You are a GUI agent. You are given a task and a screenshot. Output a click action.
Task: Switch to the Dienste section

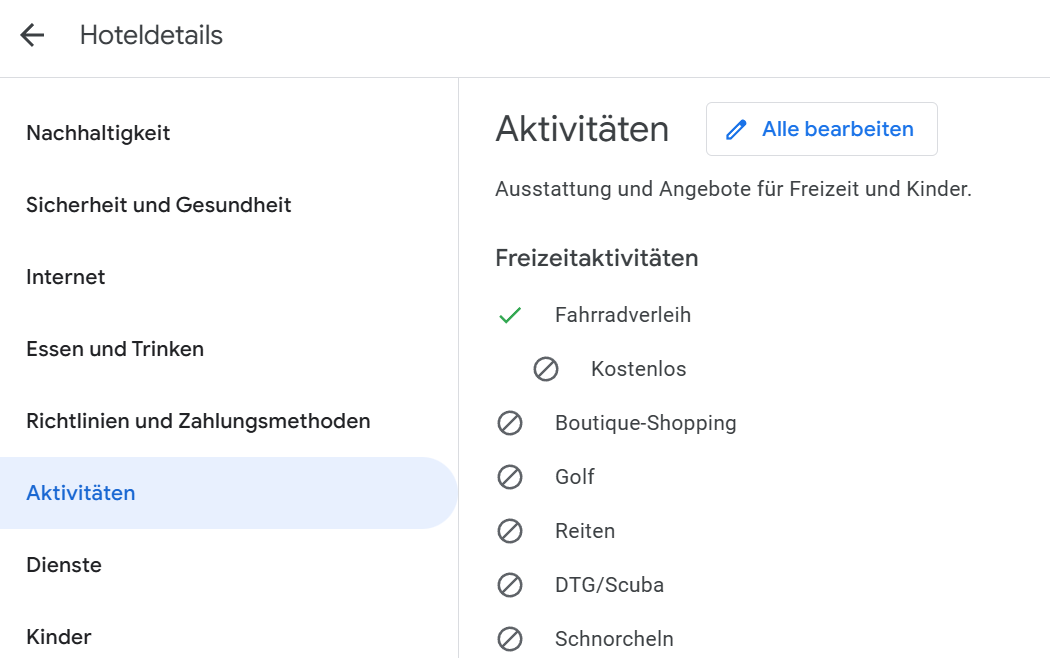(x=64, y=565)
